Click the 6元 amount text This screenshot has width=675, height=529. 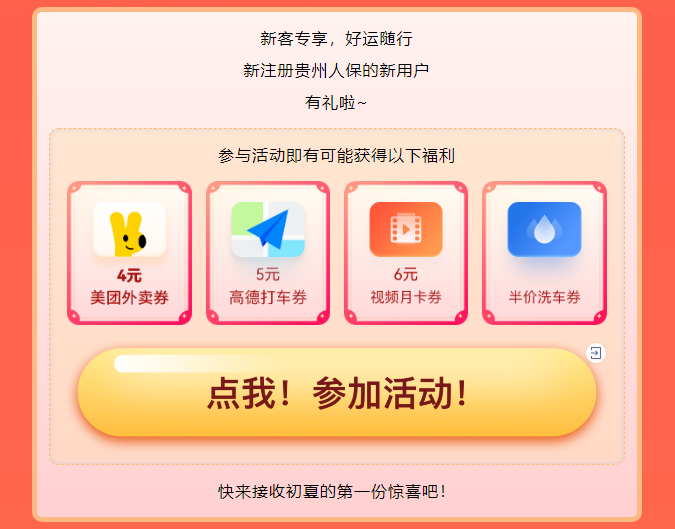coord(406,274)
